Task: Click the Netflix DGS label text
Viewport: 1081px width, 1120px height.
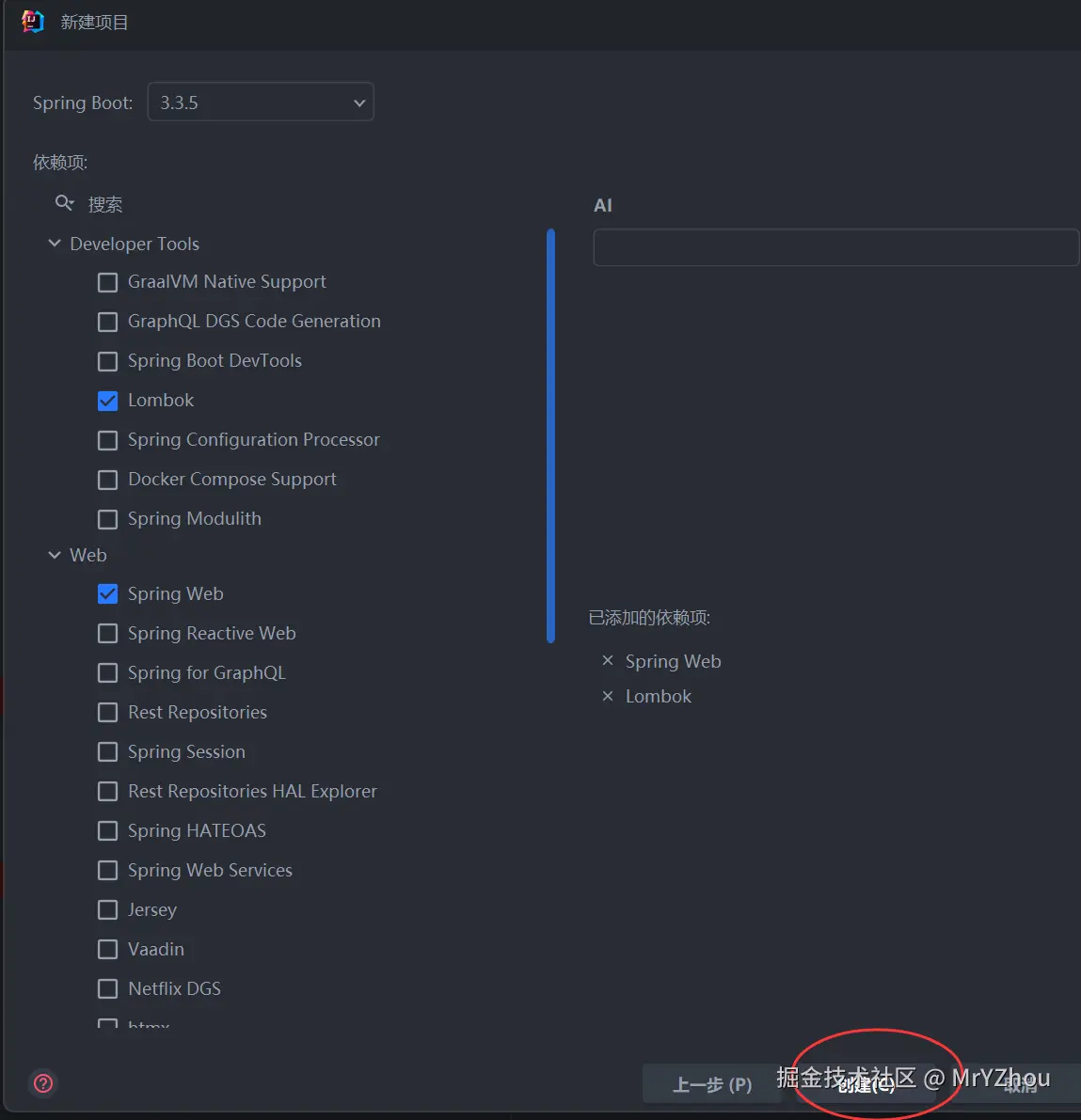Action: (174, 988)
